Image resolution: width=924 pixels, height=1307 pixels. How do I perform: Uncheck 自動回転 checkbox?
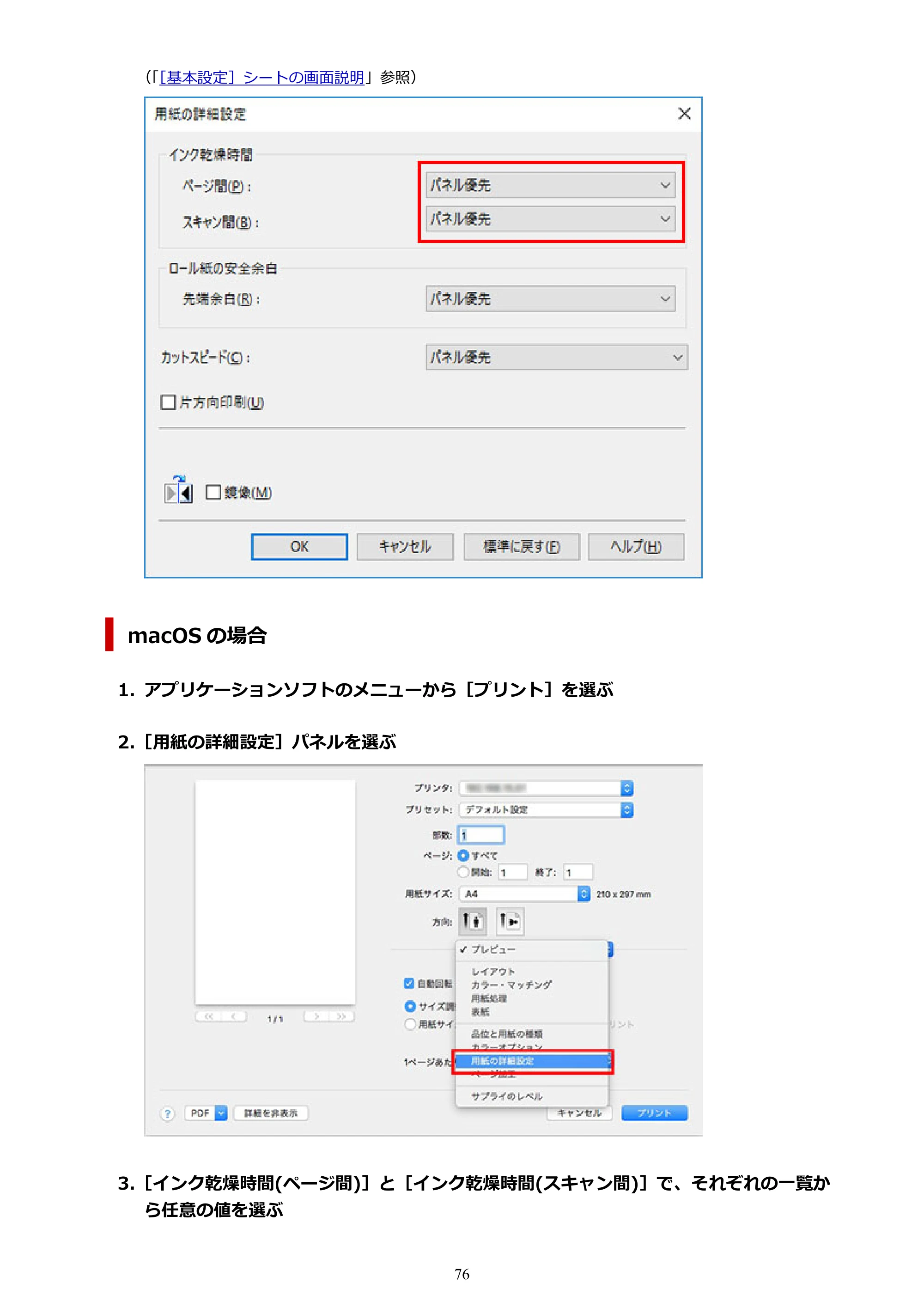pos(408,983)
